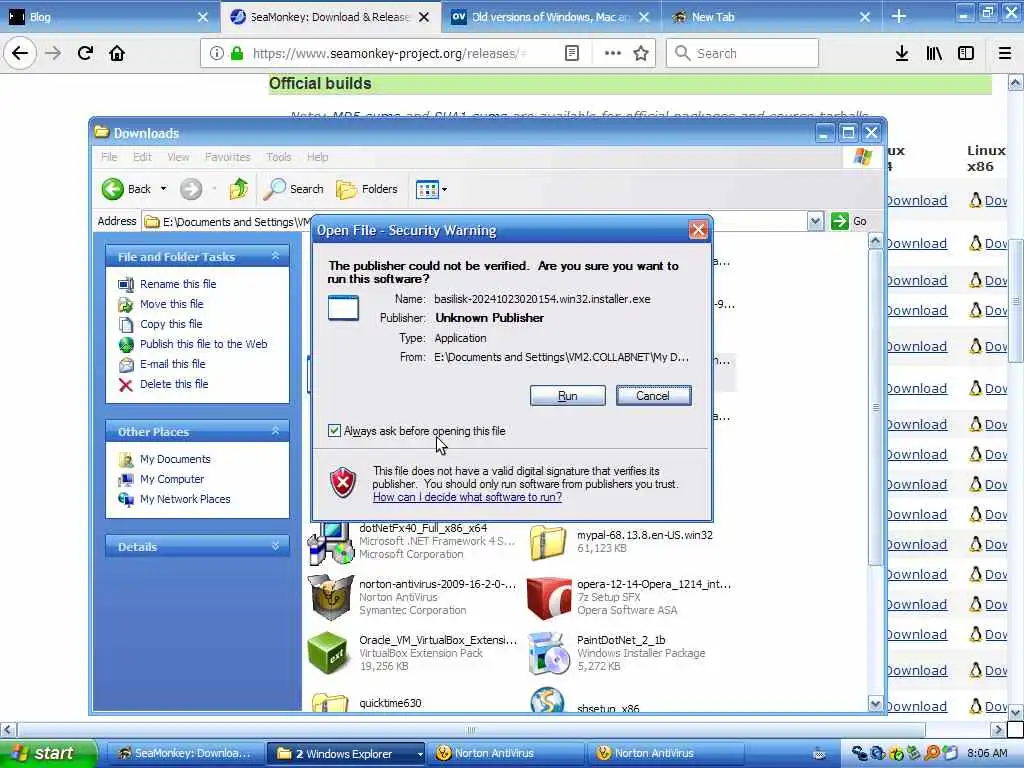Select the mypal-68.13.8.en-US.win32 folder icon
The width and height of the screenshot is (1024, 768).
coord(548,541)
